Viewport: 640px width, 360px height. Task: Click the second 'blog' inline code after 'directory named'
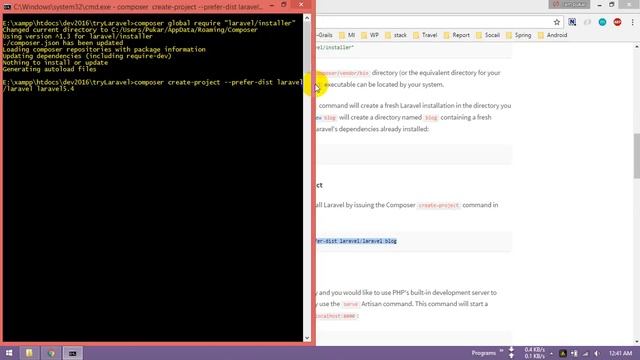pyautogui.click(x=431, y=118)
